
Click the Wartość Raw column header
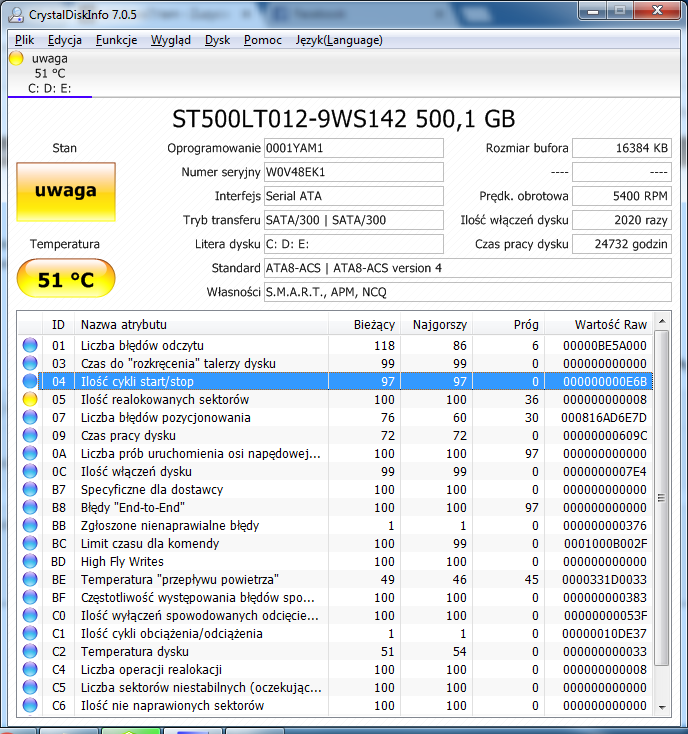coord(599,324)
